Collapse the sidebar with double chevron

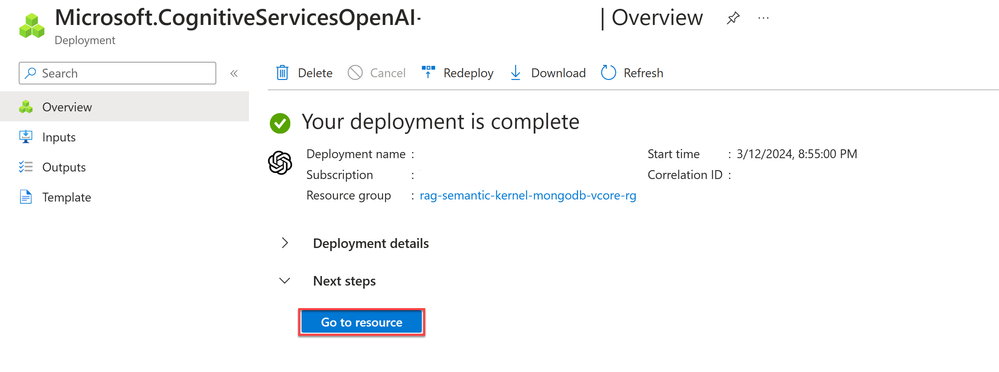pyautogui.click(x=234, y=73)
